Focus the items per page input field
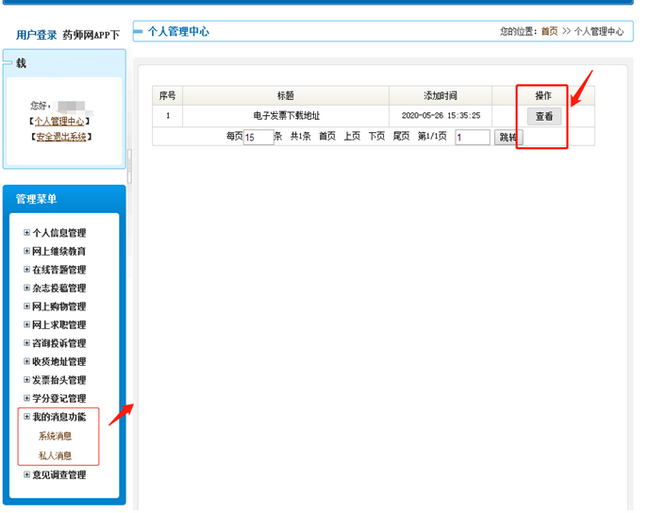This screenshot has width=650, height=513. click(258, 137)
